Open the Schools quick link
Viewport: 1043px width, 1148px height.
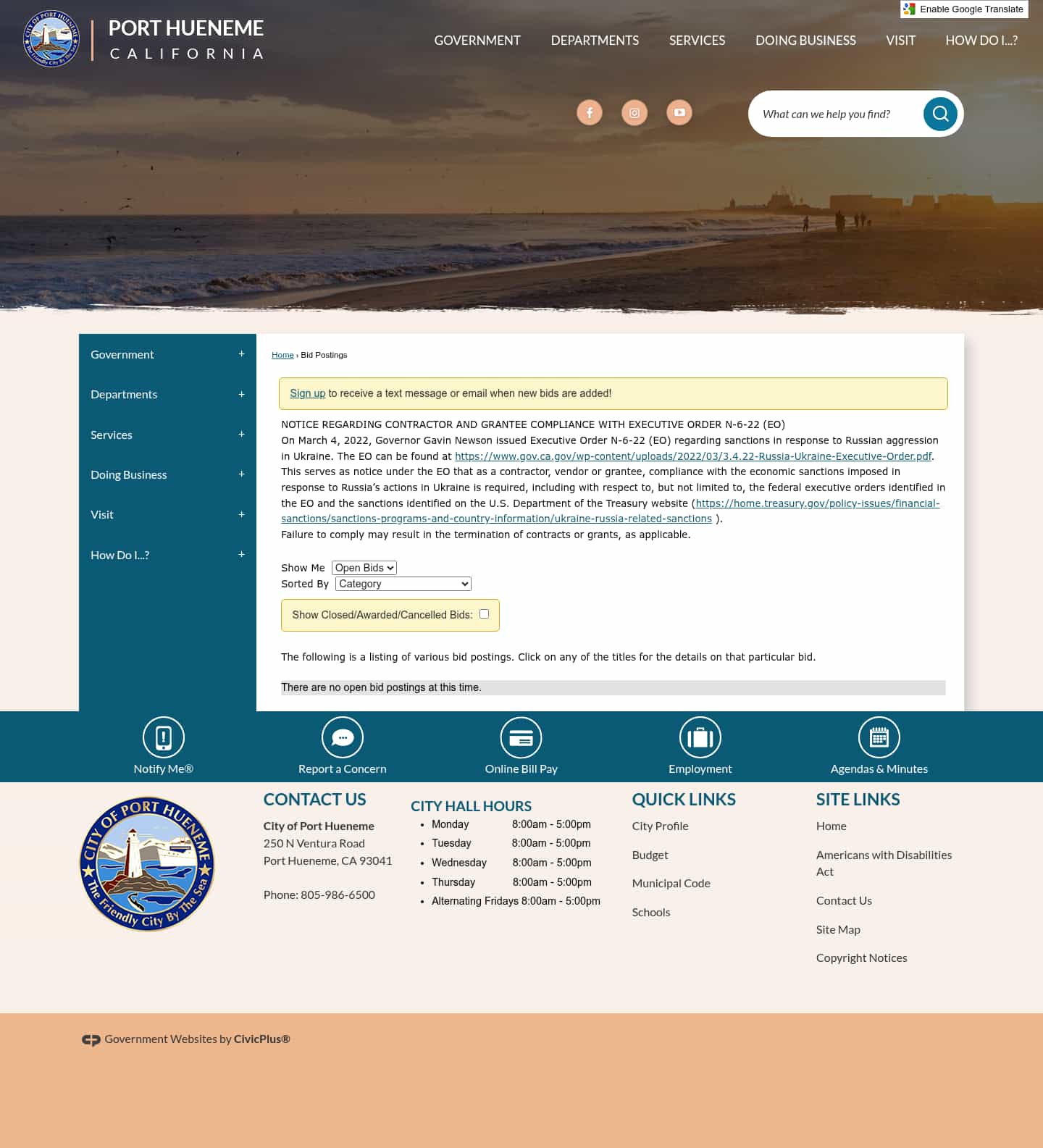(x=650, y=913)
